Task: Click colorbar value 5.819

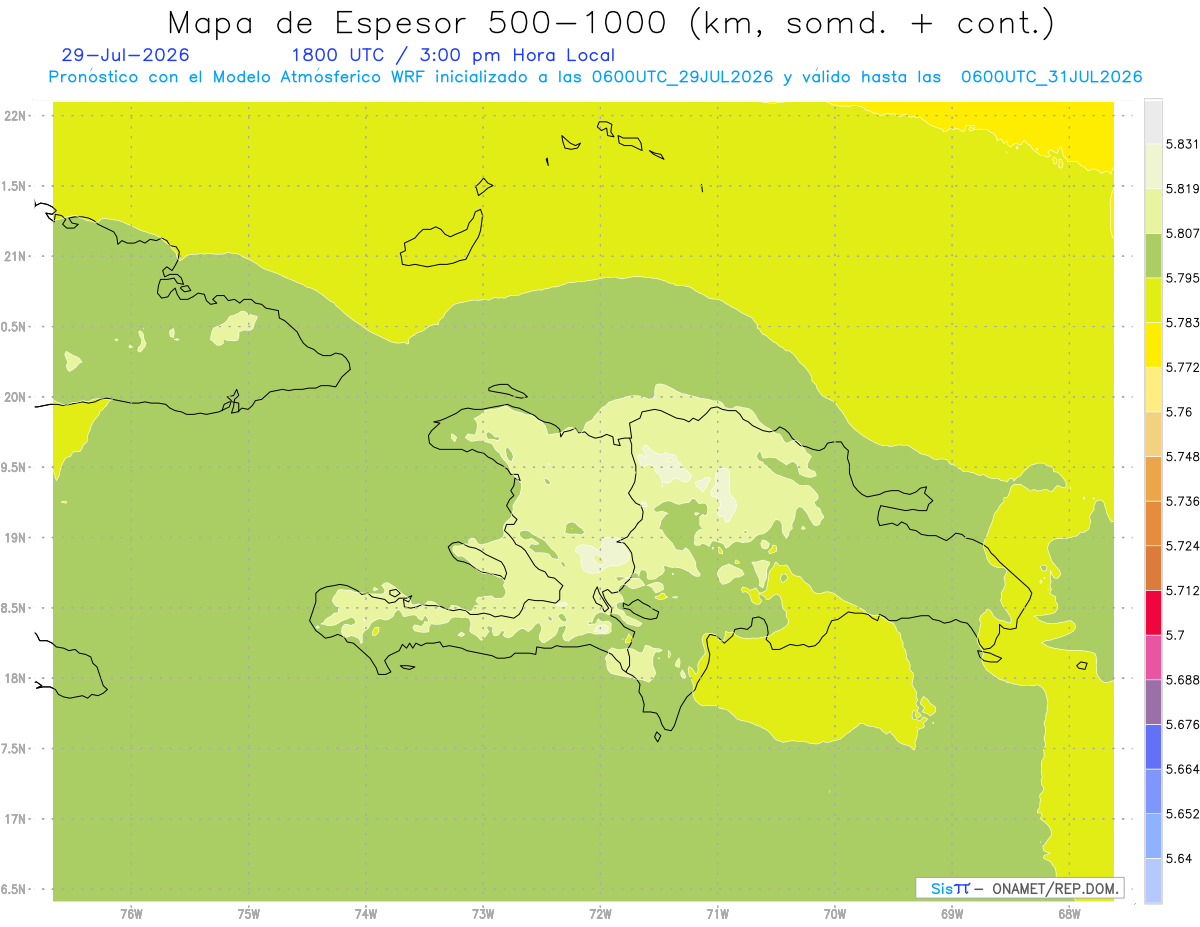Action: click(x=1182, y=189)
